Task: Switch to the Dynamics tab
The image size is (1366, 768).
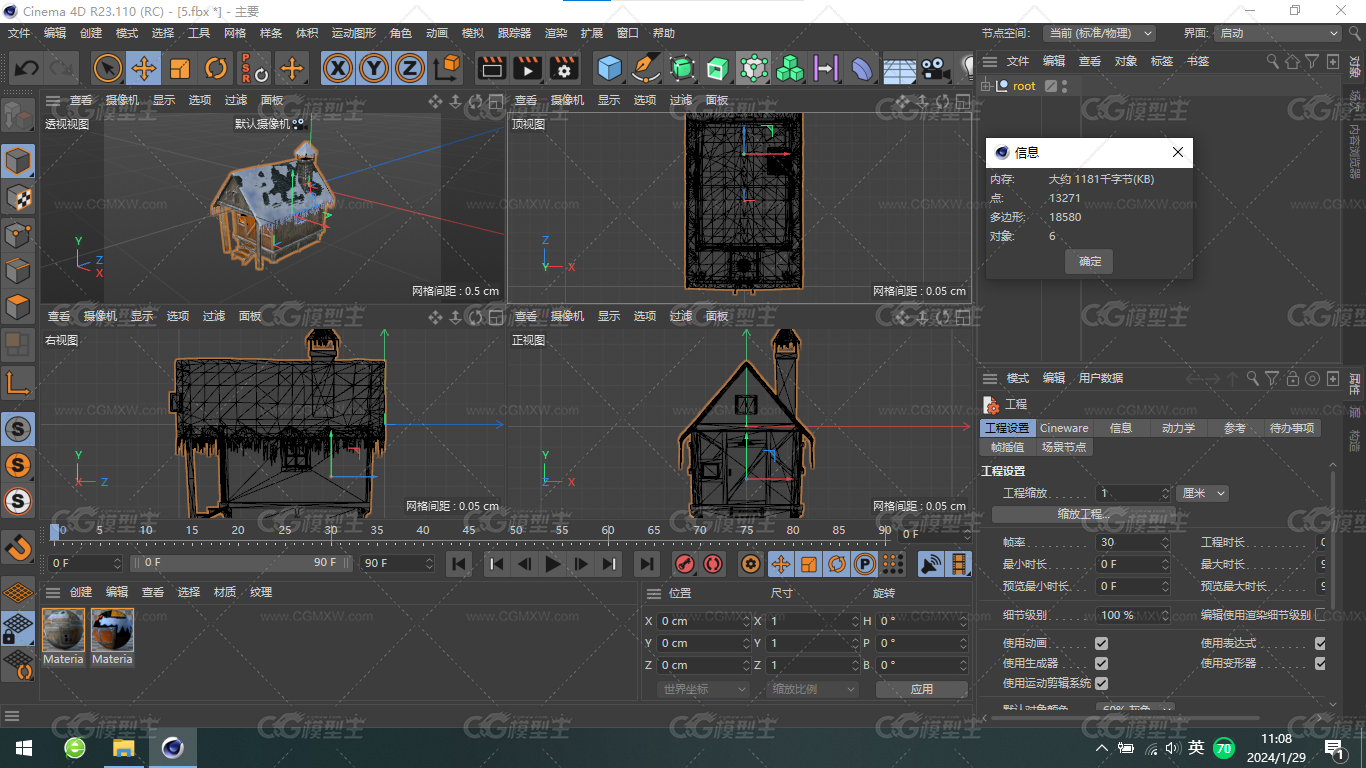Action: coord(1178,428)
